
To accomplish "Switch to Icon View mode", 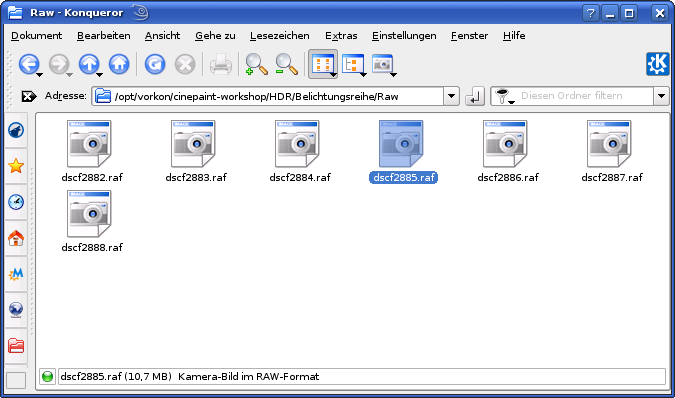I will pyautogui.click(x=322, y=64).
